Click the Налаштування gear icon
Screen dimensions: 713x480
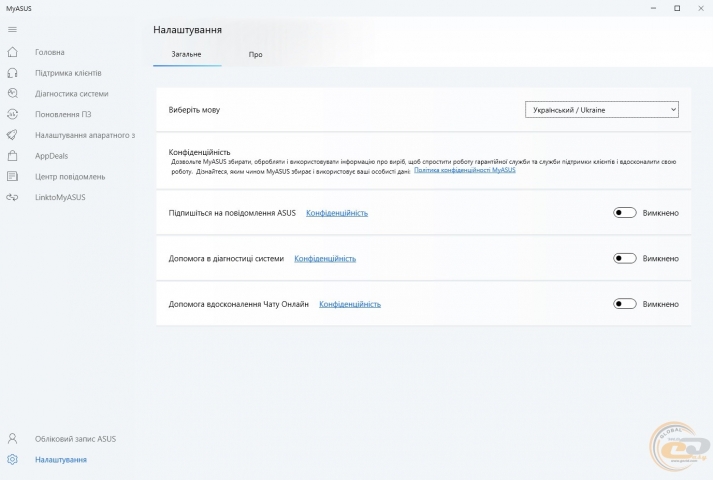pos(12,460)
